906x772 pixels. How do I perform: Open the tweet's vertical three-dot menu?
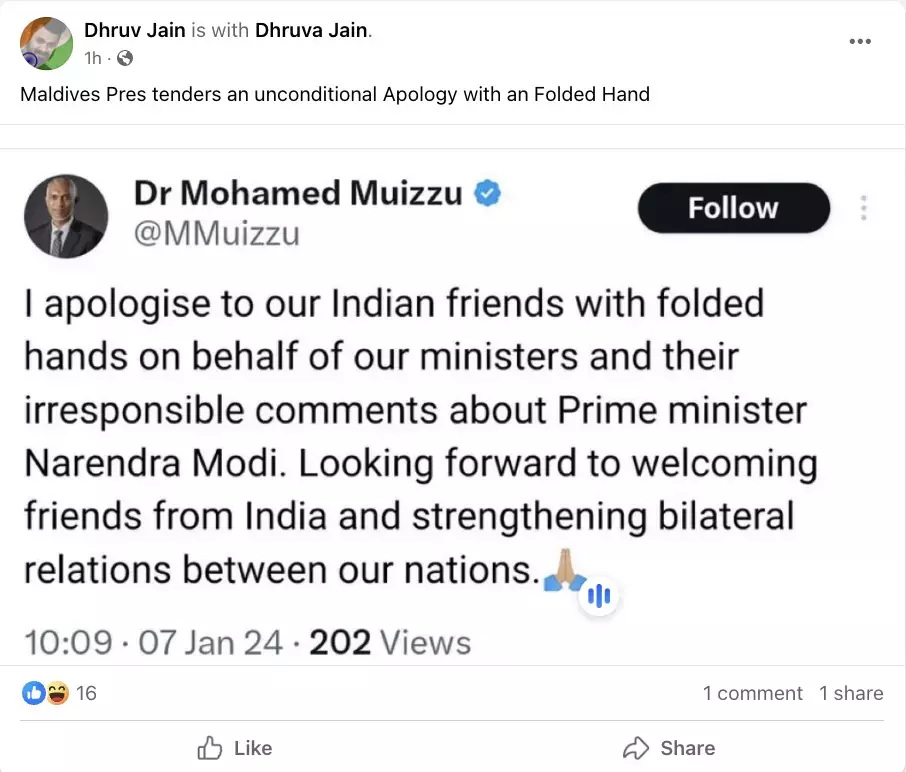[x=863, y=207]
